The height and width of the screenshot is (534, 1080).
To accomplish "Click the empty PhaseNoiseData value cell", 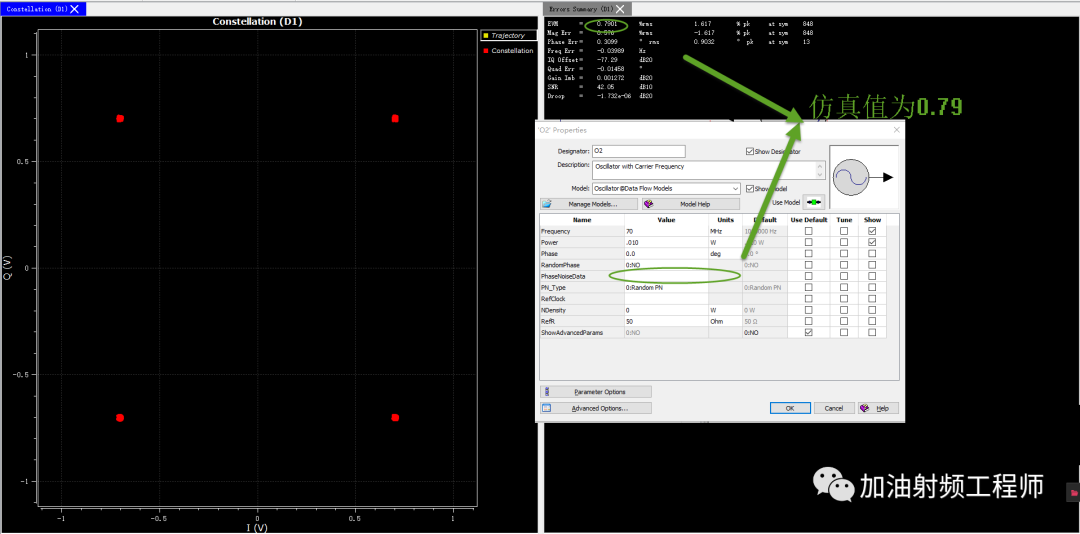I will tap(666, 276).
